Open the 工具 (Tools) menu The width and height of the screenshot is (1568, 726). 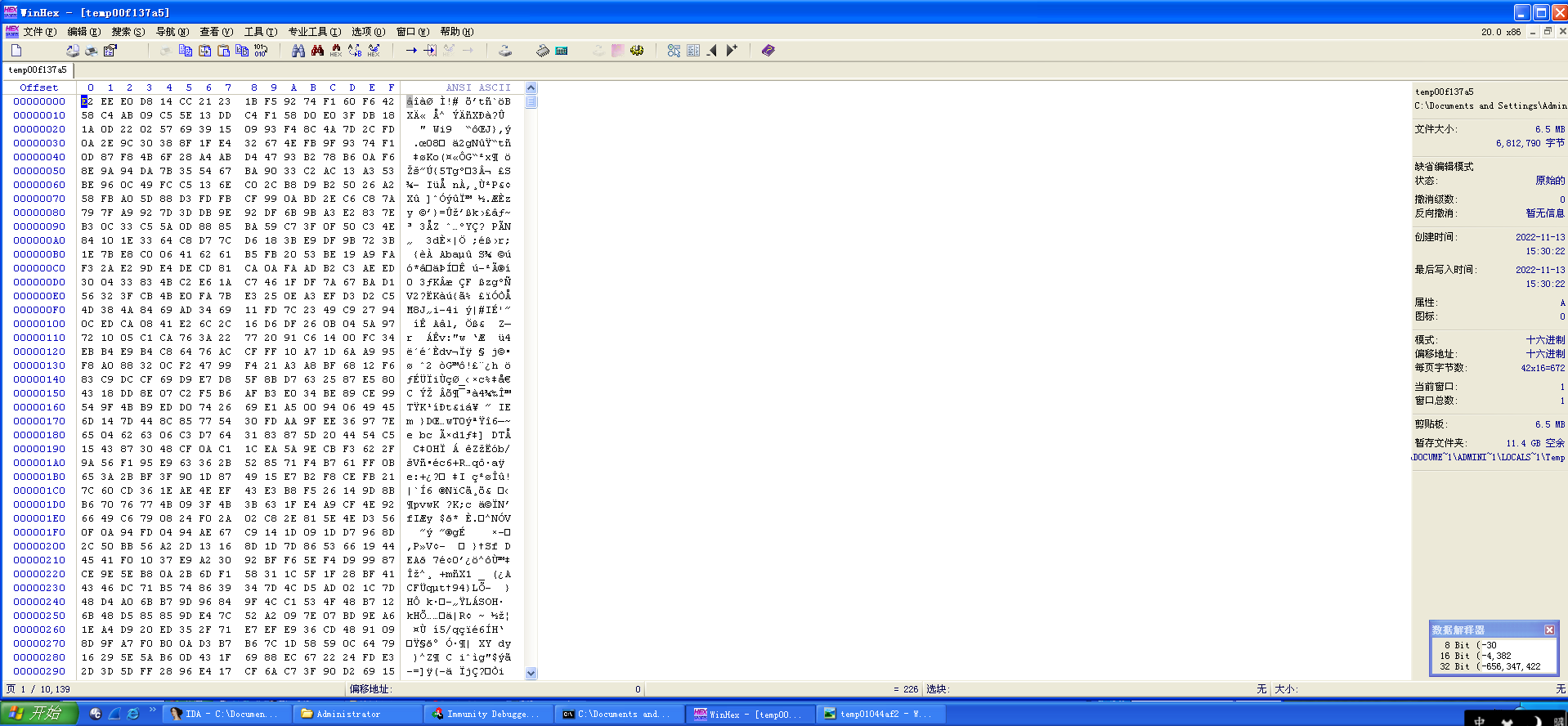pyautogui.click(x=260, y=32)
